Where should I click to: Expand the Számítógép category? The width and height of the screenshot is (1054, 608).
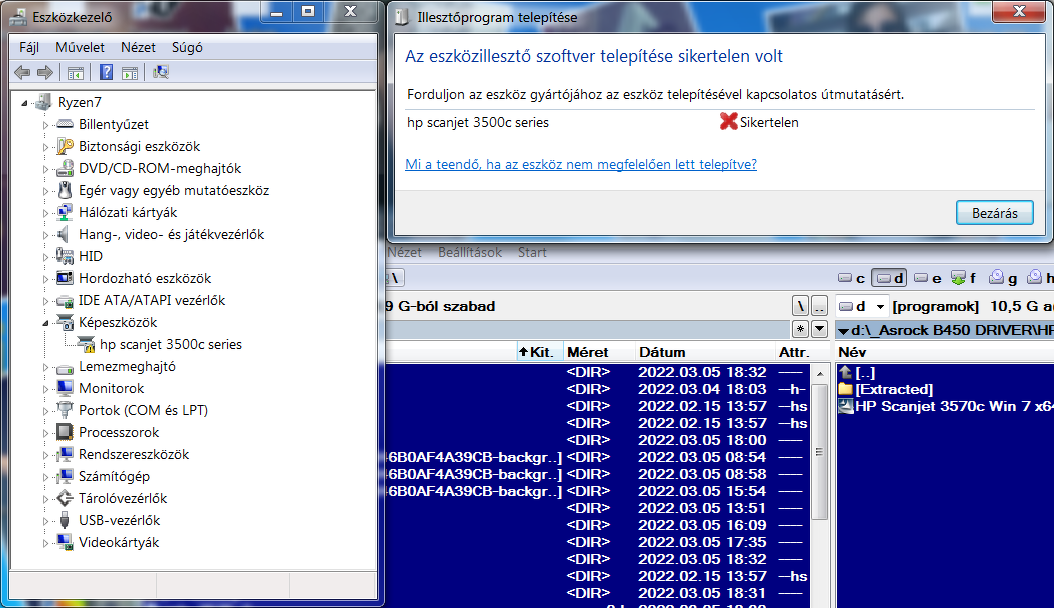click(46, 477)
